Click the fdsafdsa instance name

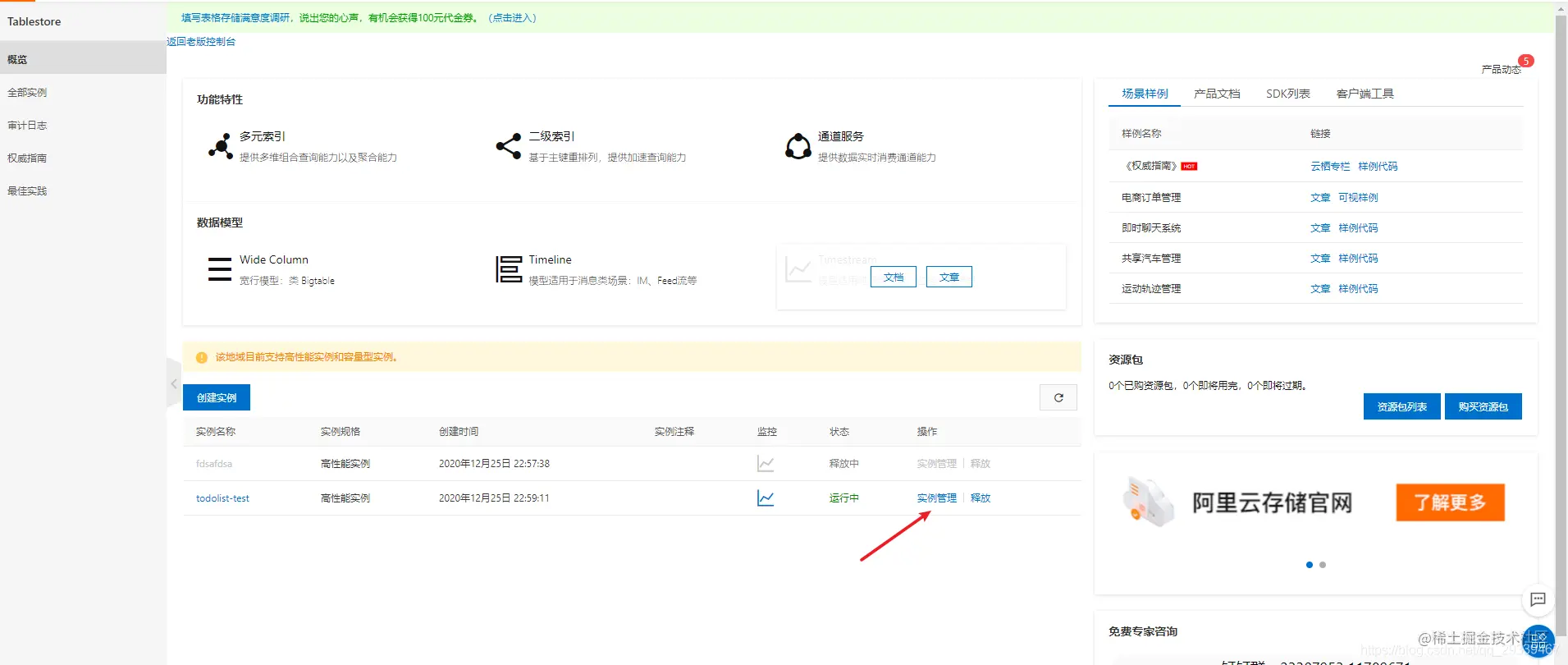(x=214, y=464)
